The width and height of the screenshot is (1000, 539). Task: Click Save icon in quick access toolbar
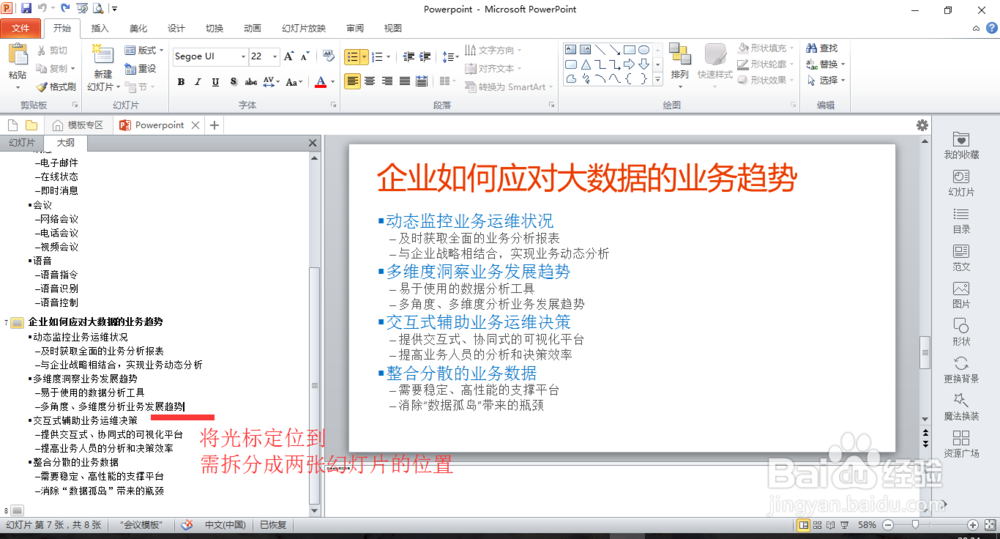26,8
